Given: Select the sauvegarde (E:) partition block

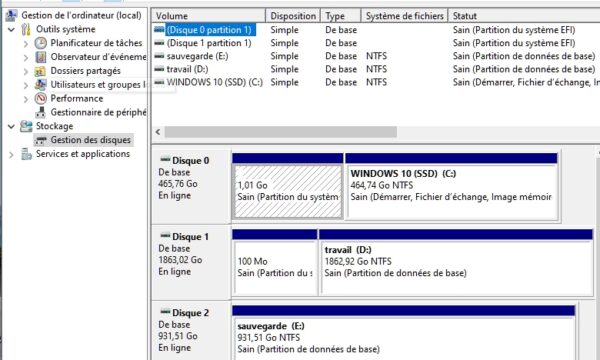Looking at the screenshot, I should tap(404, 338).
